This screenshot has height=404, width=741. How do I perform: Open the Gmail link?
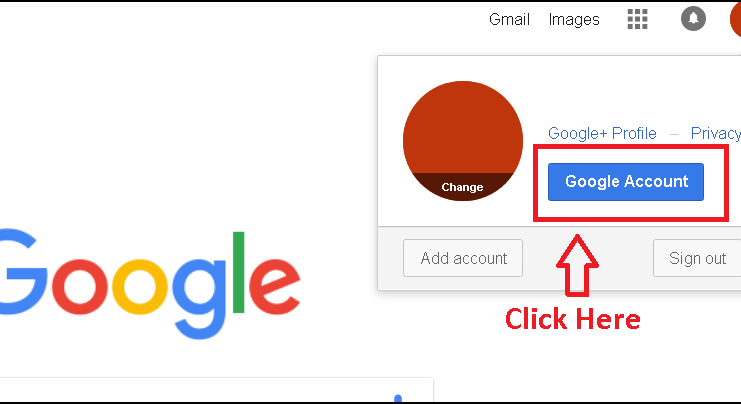[x=509, y=19]
